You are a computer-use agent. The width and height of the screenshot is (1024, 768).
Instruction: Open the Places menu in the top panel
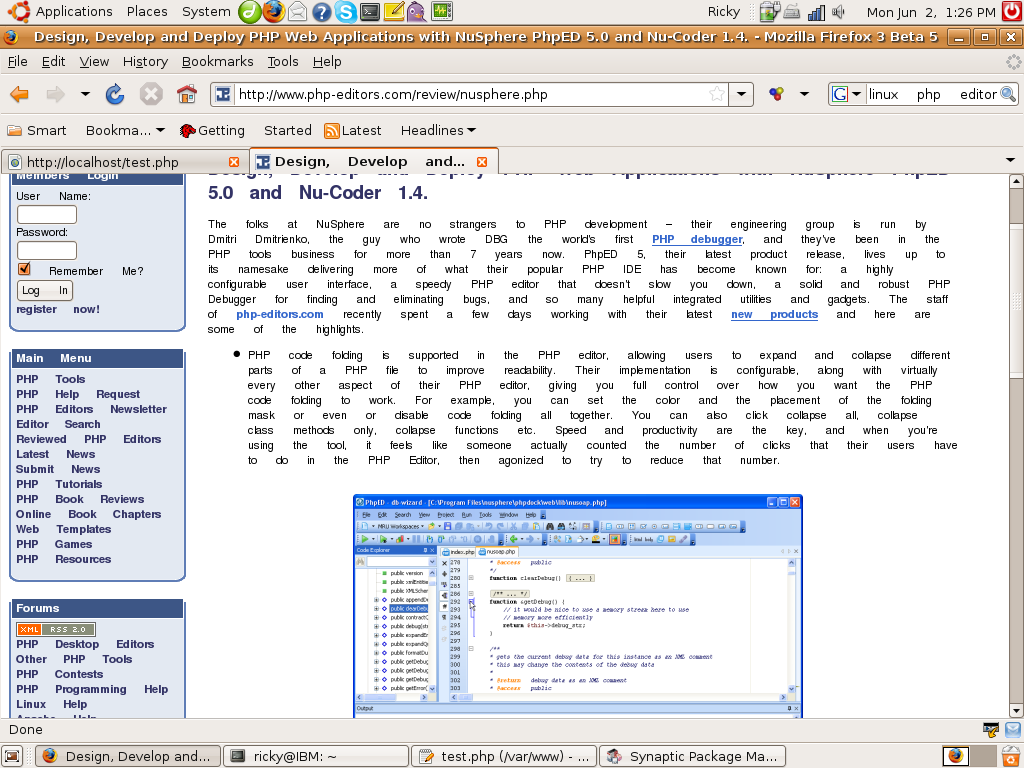(x=147, y=12)
